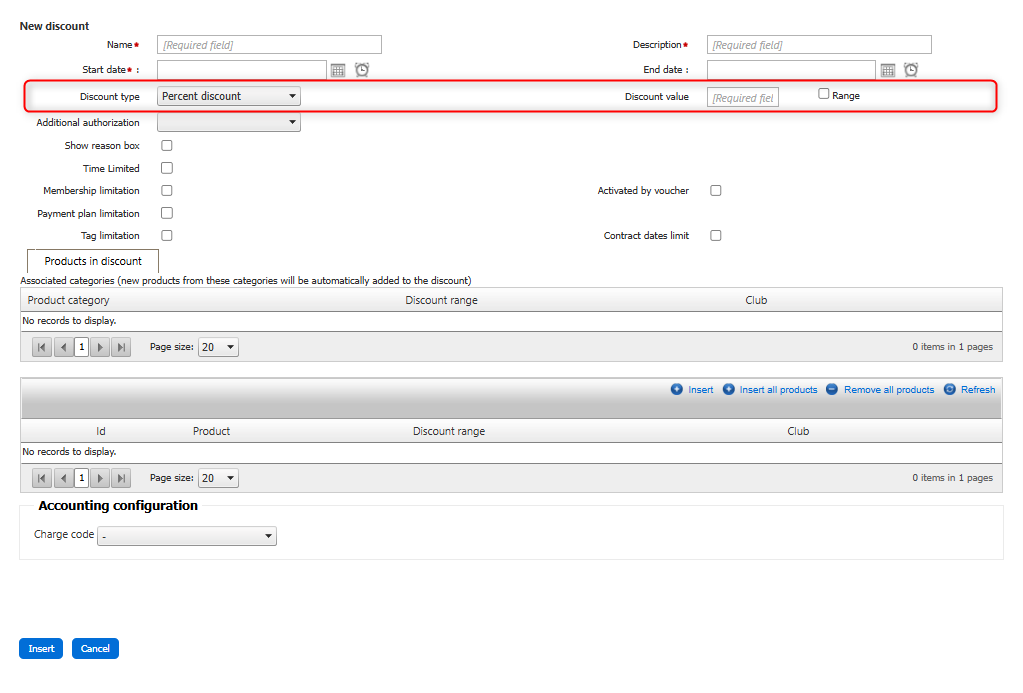Viewport: 1023px width, 693px height.
Task: Toggle the Activated by voucher checkbox
Action: (x=716, y=191)
